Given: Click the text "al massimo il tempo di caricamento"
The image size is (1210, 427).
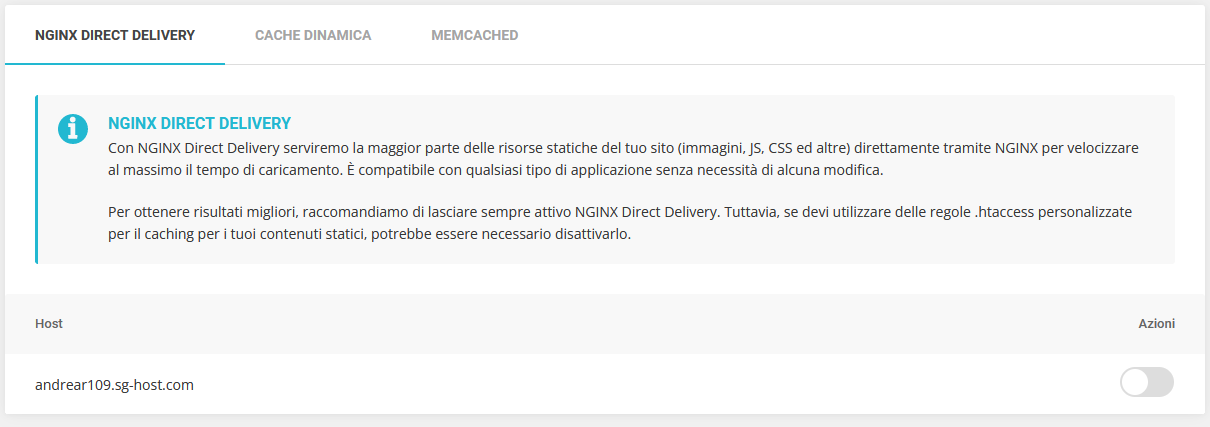Looking at the screenshot, I should [221, 170].
